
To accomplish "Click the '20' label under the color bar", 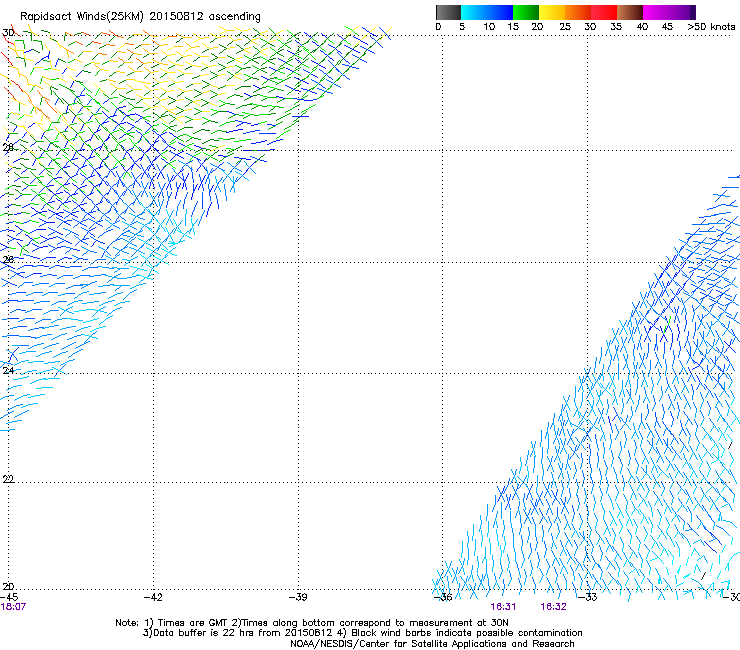I will [x=537, y=27].
